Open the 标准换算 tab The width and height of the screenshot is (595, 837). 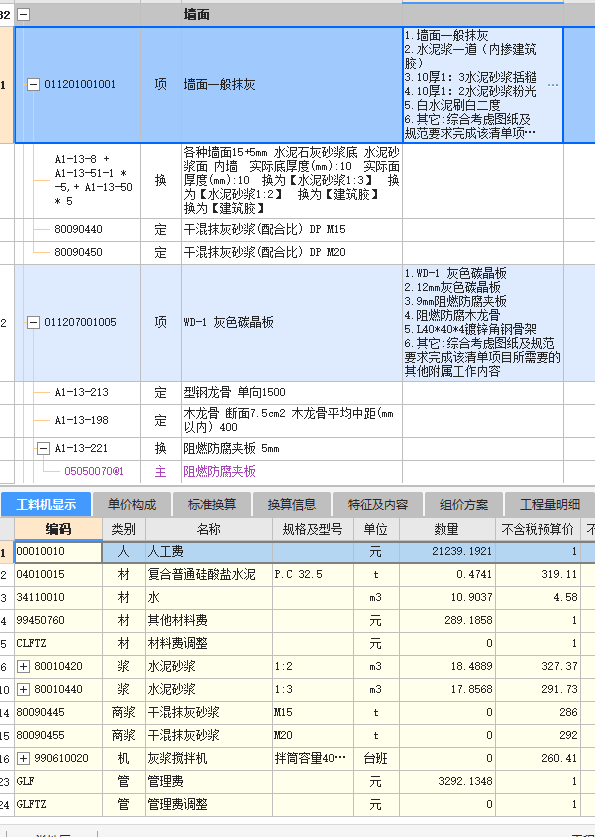click(212, 504)
